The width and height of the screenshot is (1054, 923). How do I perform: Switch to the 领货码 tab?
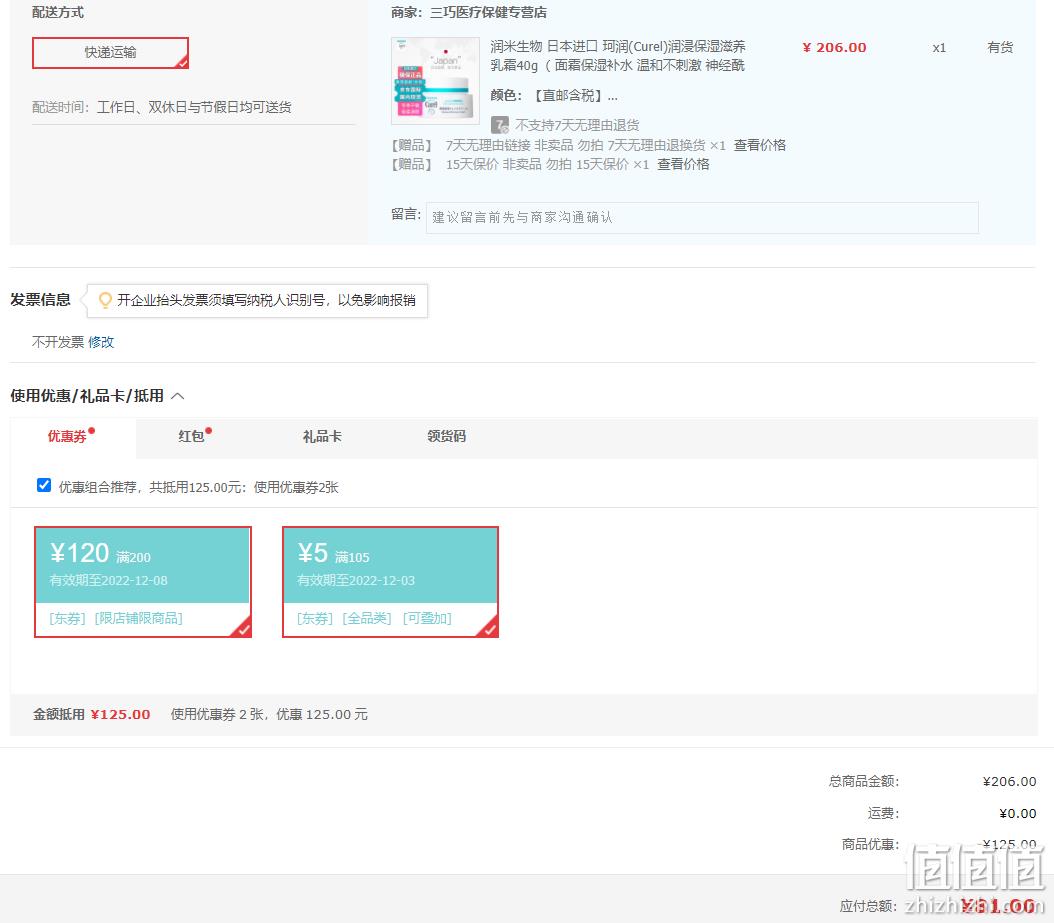pyautogui.click(x=446, y=436)
